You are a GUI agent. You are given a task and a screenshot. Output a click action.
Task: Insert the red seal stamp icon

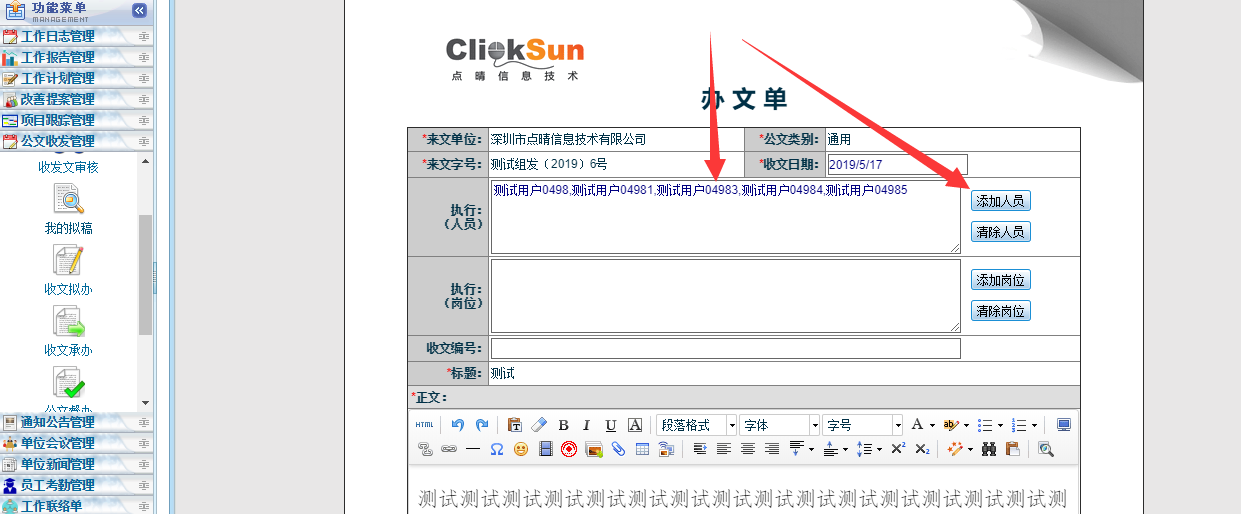point(569,449)
